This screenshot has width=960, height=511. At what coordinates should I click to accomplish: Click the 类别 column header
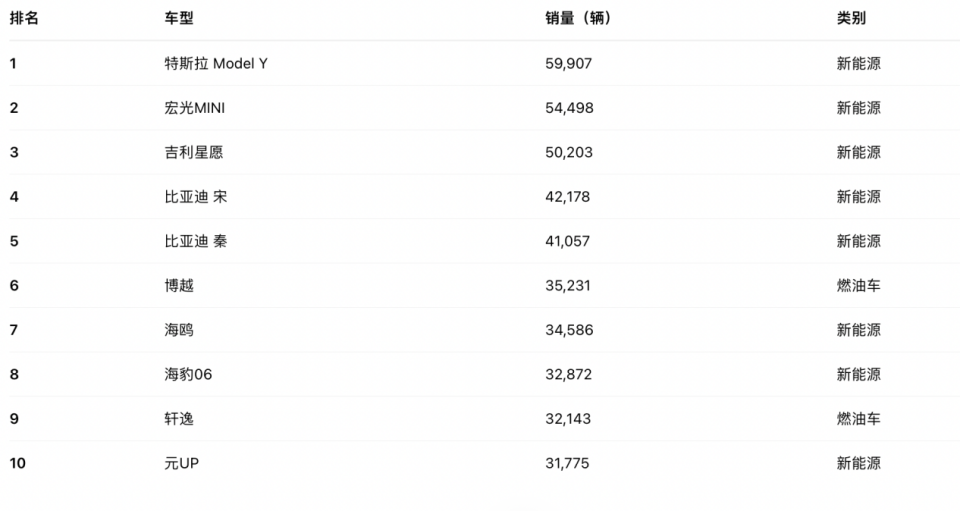coord(851,19)
